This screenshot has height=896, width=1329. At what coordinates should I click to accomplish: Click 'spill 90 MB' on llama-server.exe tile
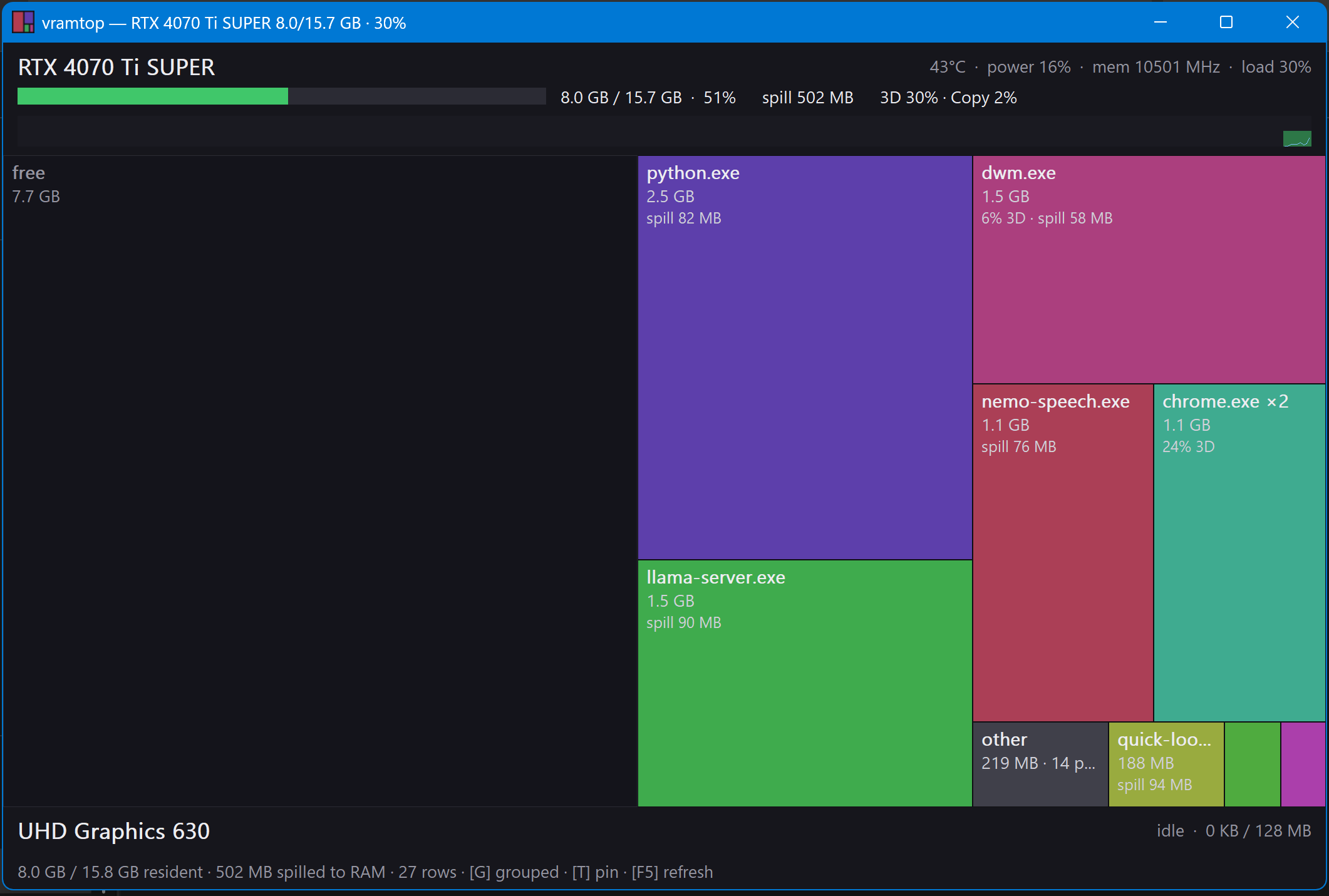[x=684, y=623]
